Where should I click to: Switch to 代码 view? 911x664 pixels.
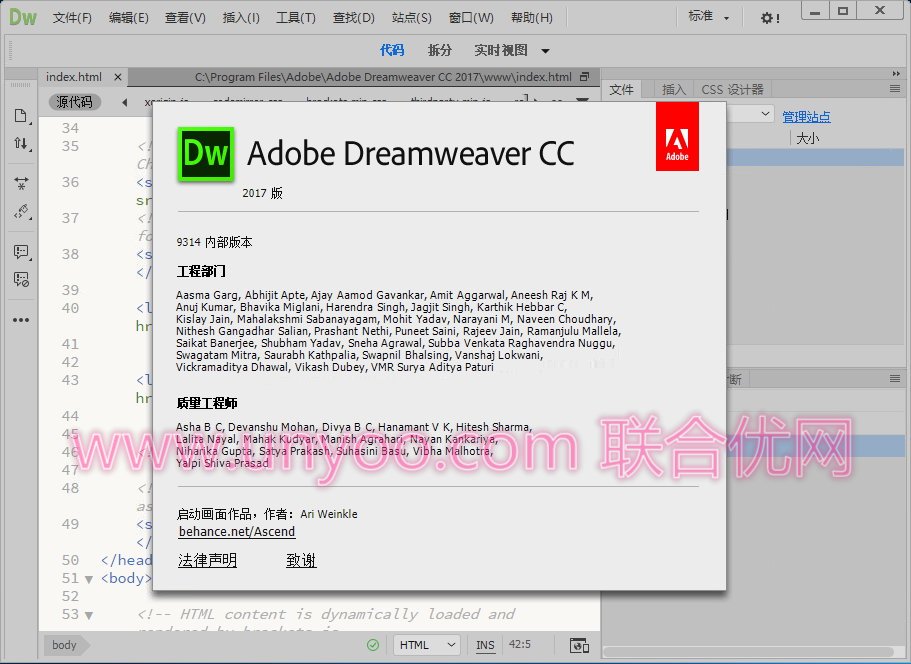[x=392, y=51]
